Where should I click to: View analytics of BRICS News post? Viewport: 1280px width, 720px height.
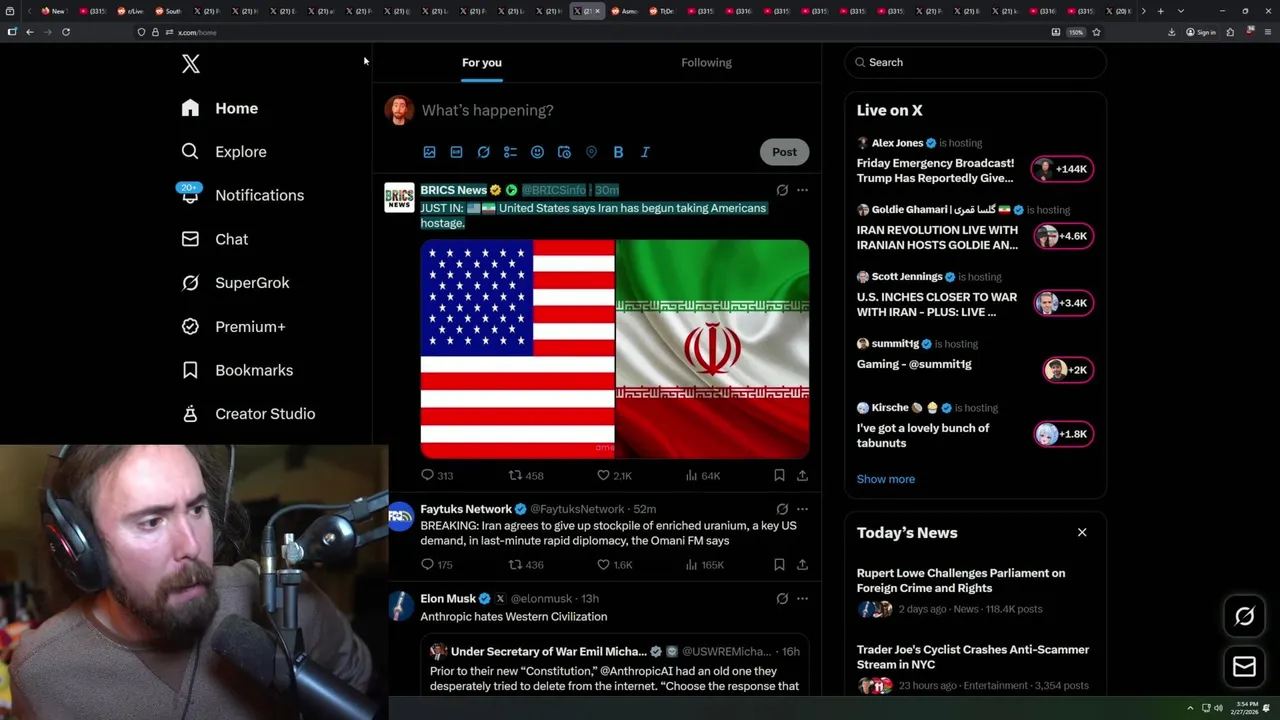pos(702,476)
